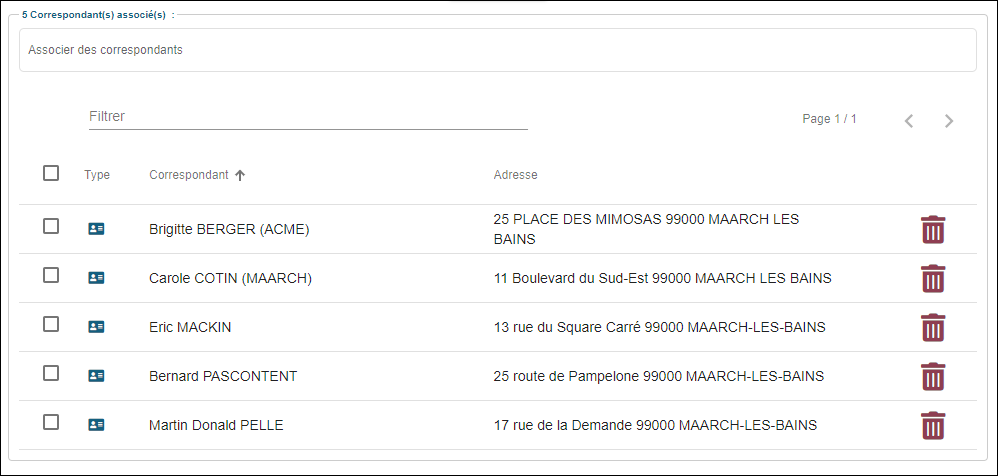
Task: Click contact card icon beside Brigitte BERGER
Action: coord(96,229)
